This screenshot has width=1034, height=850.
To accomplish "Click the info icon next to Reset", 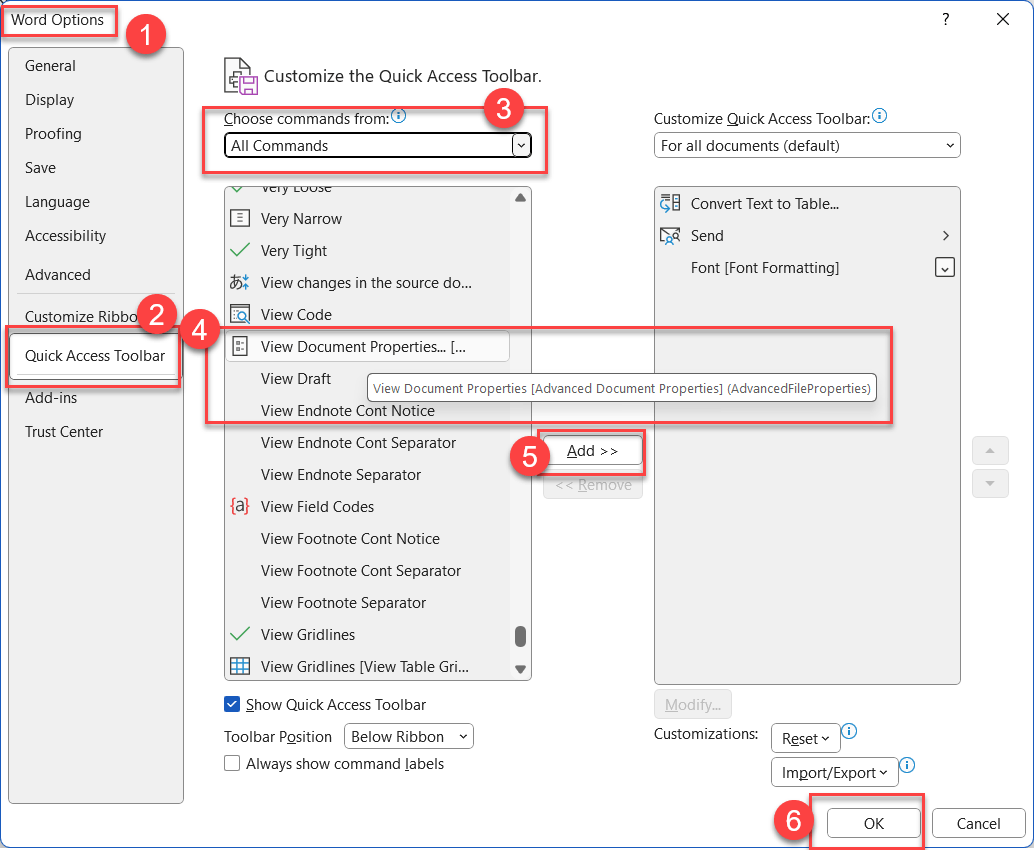I will (x=849, y=731).
